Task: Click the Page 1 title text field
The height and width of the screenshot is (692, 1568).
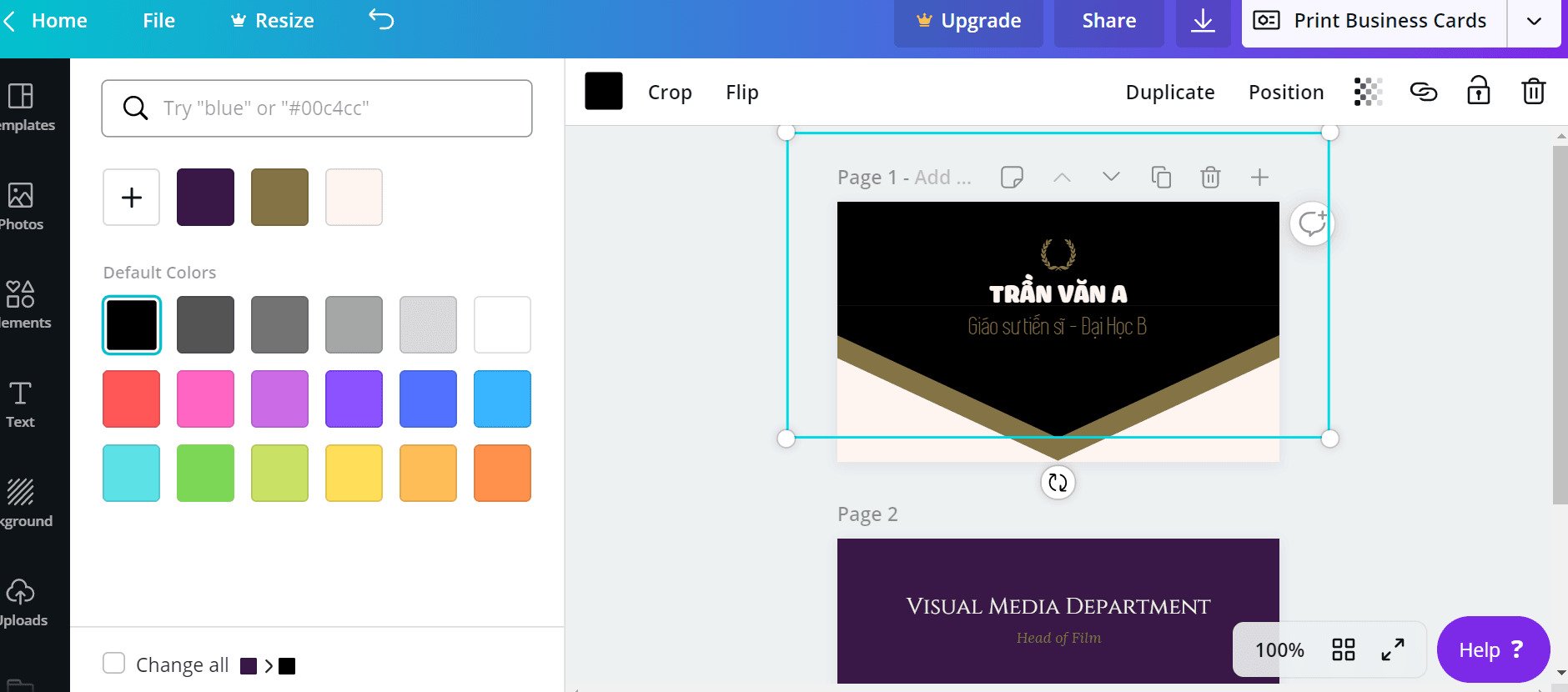Action: (905, 177)
